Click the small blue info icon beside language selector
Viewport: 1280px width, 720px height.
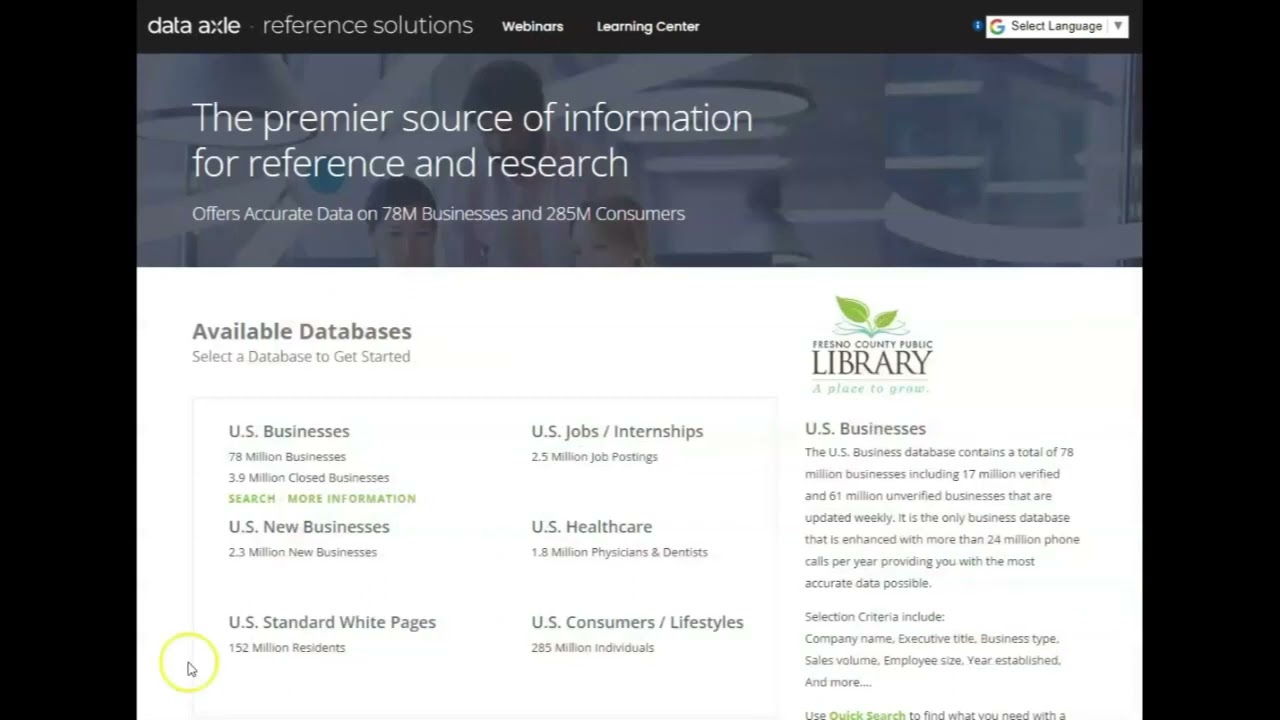[x=977, y=26]
